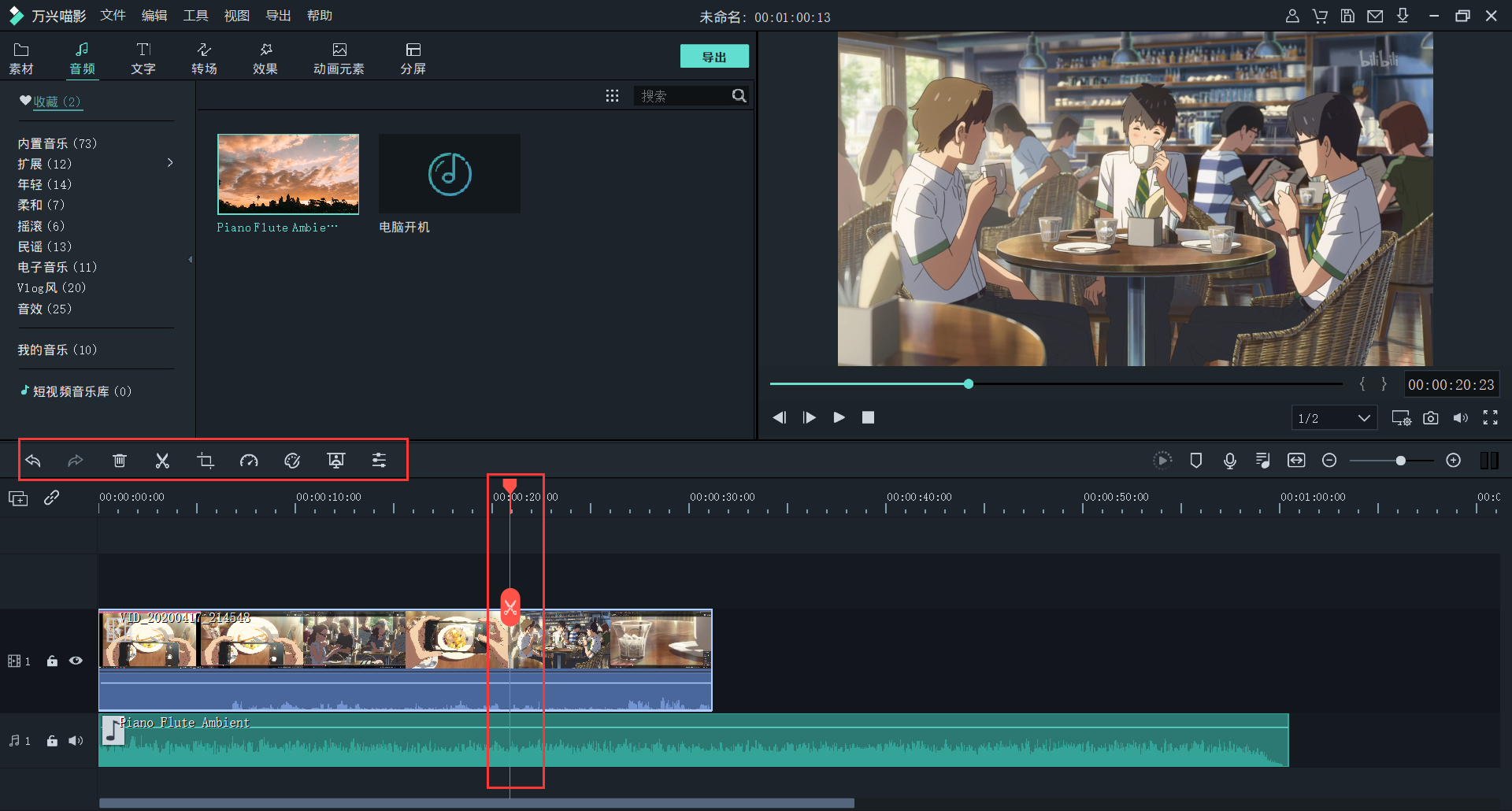Toggle lock on video track 1
The width and height of the screenshot is (1512, 811).
52,661
